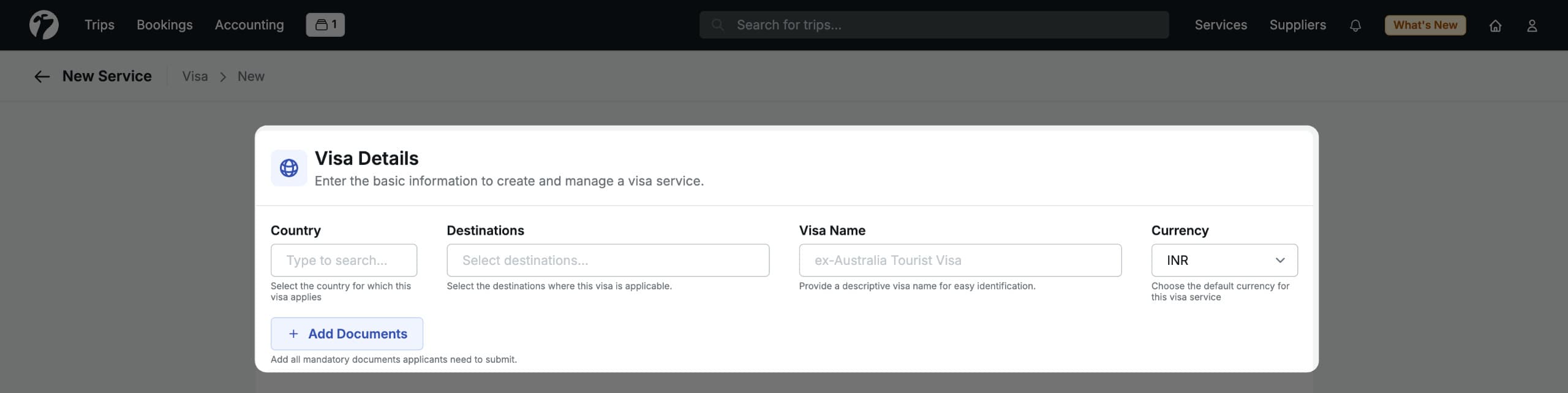
Task: Click the search magnifier icon
Action: click(718, 25)
